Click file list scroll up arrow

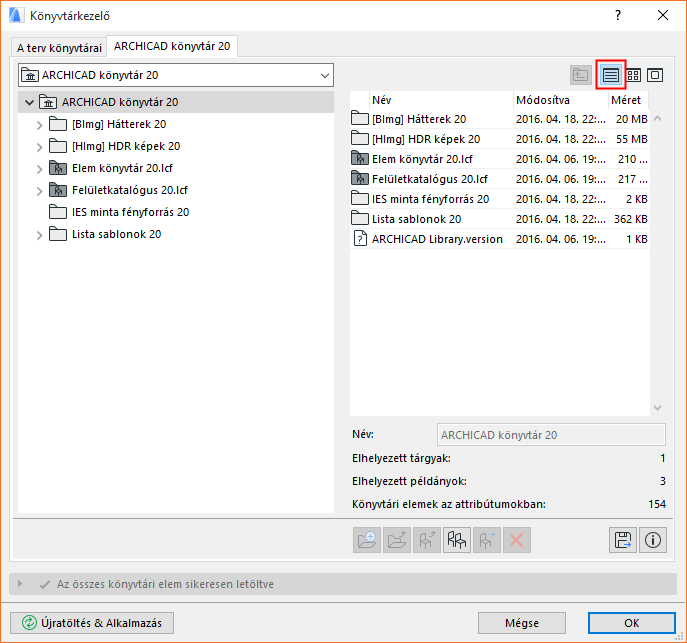point(657,118)
